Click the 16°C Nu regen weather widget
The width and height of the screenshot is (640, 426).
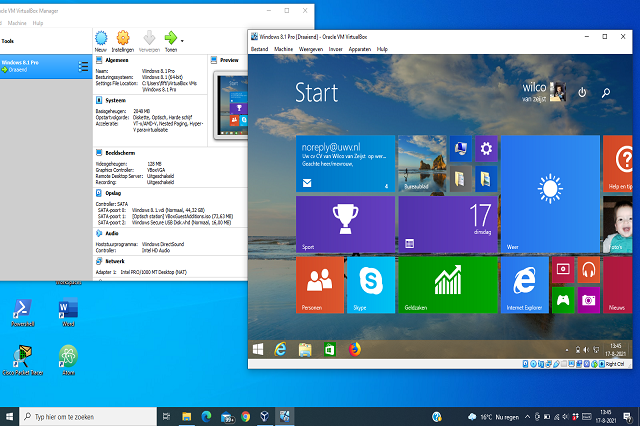click(x=493, y=417)
